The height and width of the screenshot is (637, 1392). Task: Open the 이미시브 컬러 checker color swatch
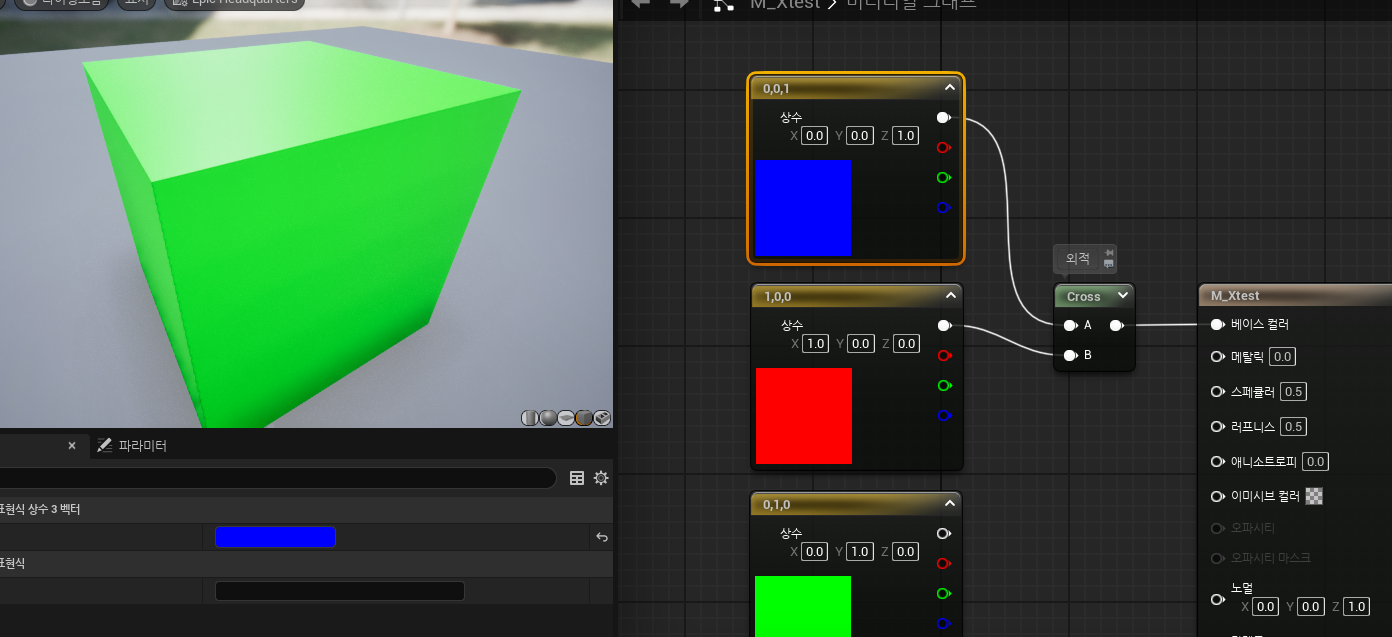point(1314,496)
